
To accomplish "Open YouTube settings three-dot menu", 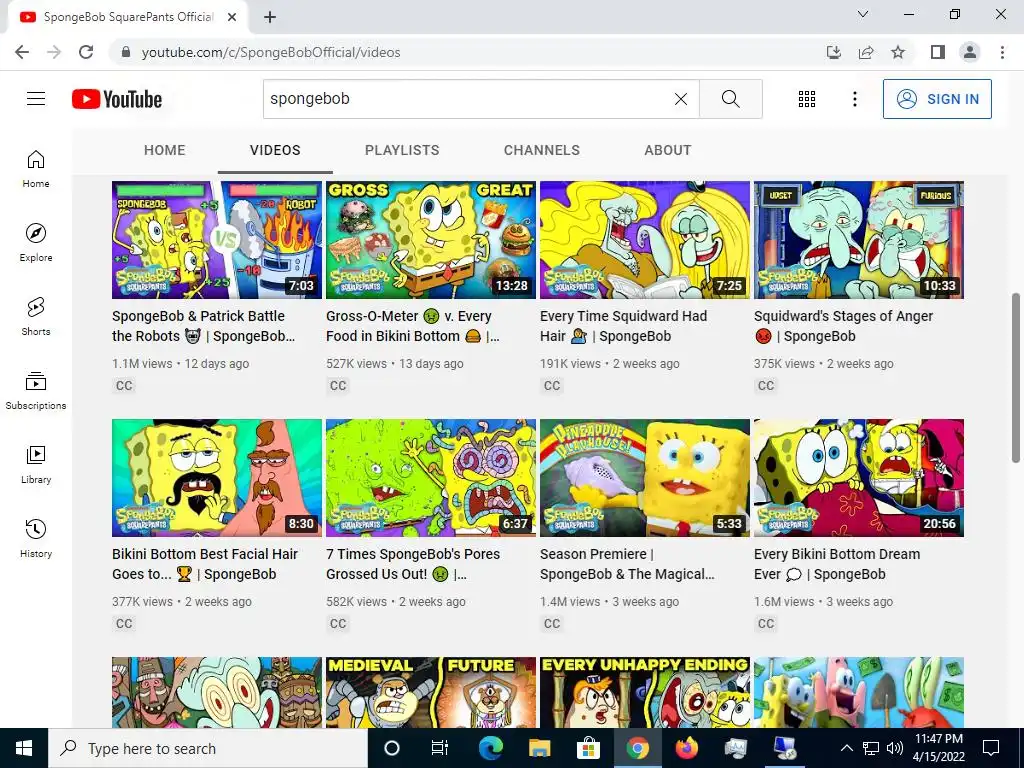I will point(854,99).
